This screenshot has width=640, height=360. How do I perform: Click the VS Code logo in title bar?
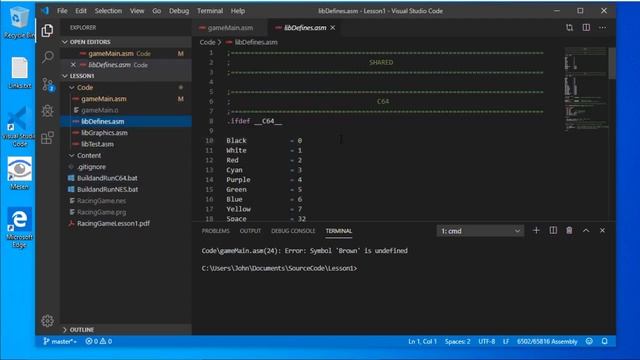pyautogui.click(x=45, y=11)
